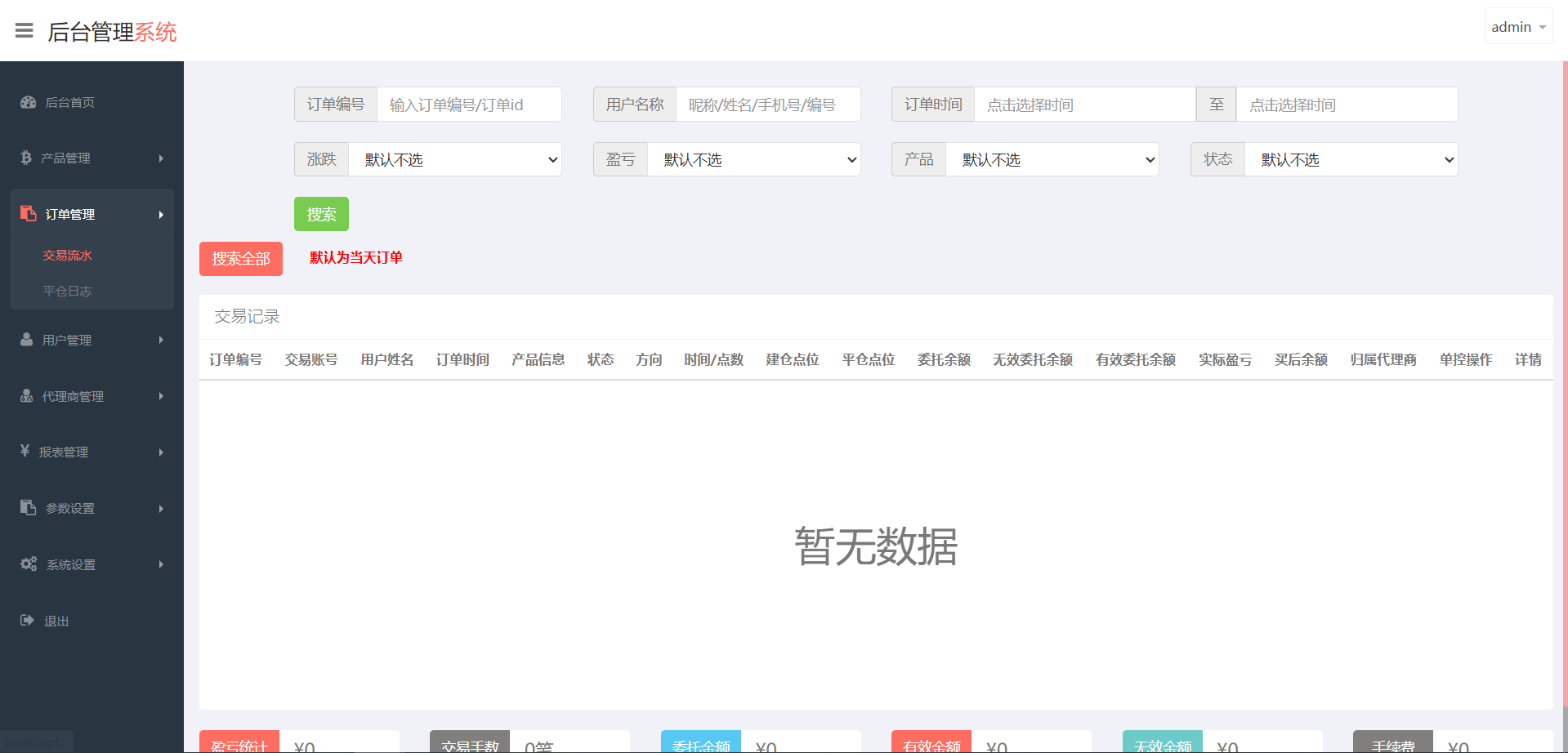Open 交易流水 submenu item
Viewport: 1568px width, 753px height.
[68, 256]
